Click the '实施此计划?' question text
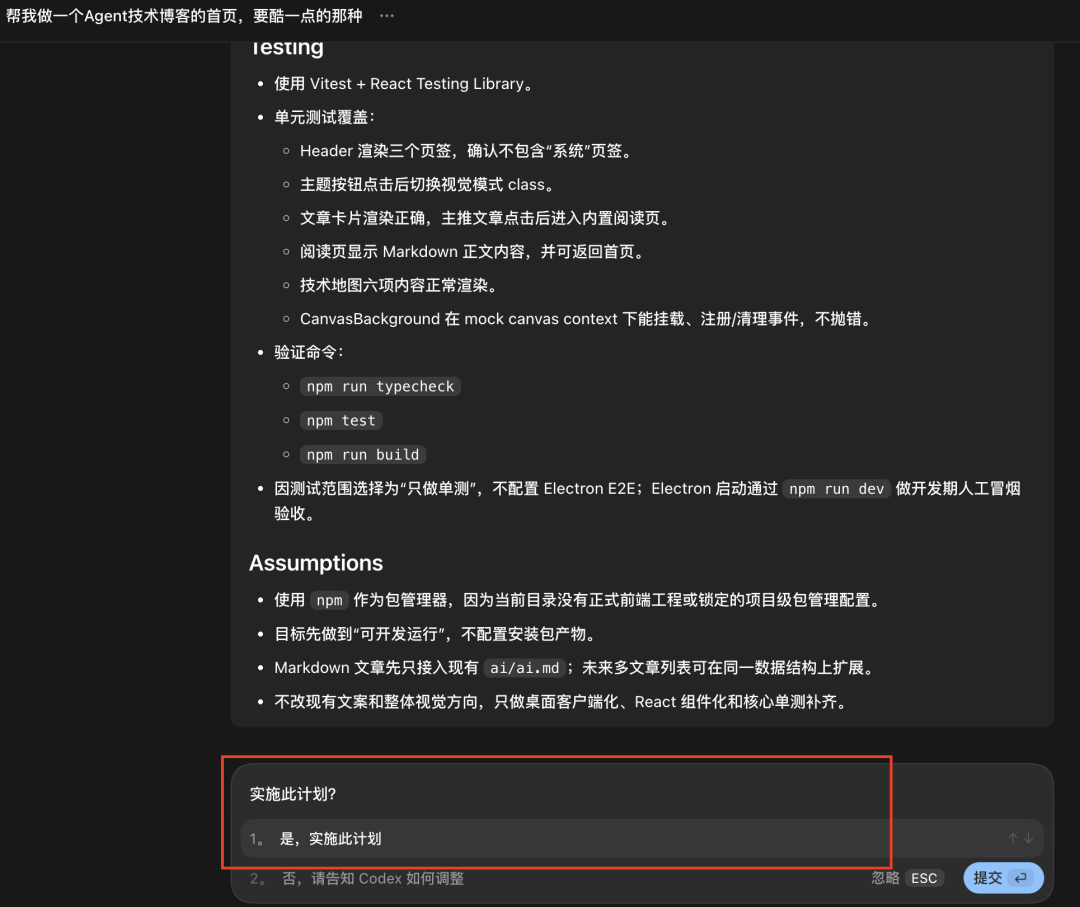 293,794
